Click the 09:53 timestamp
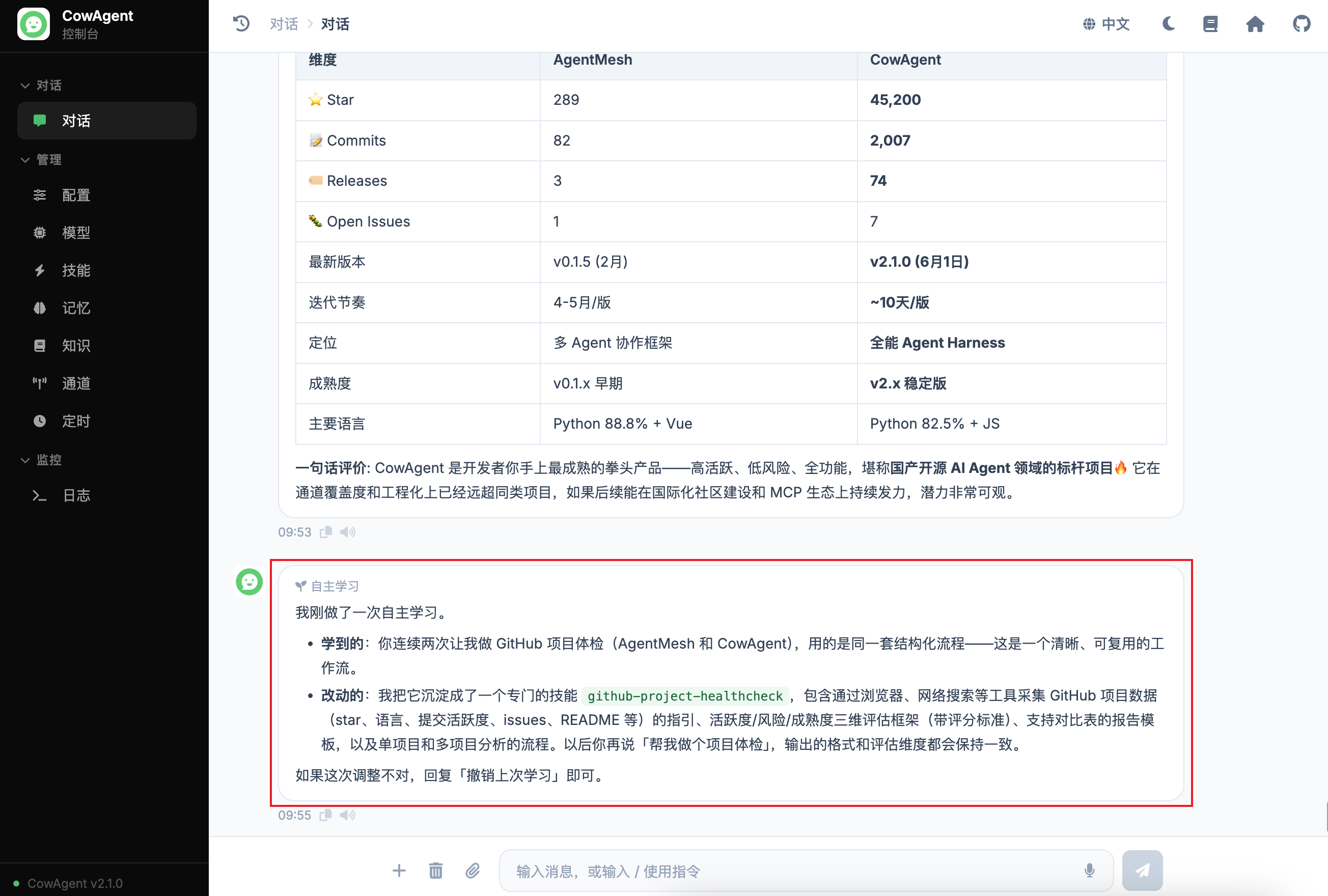Image resolution: width=1328 pixels, height=896 pixels. click(x=294, y=532)
